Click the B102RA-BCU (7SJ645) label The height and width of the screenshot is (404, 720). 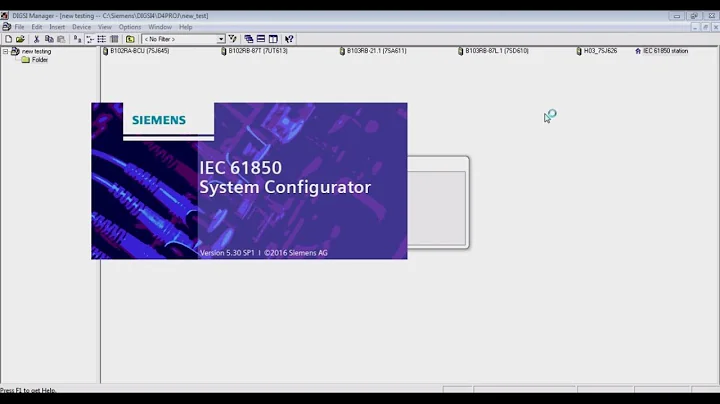[x=140, y=51]
